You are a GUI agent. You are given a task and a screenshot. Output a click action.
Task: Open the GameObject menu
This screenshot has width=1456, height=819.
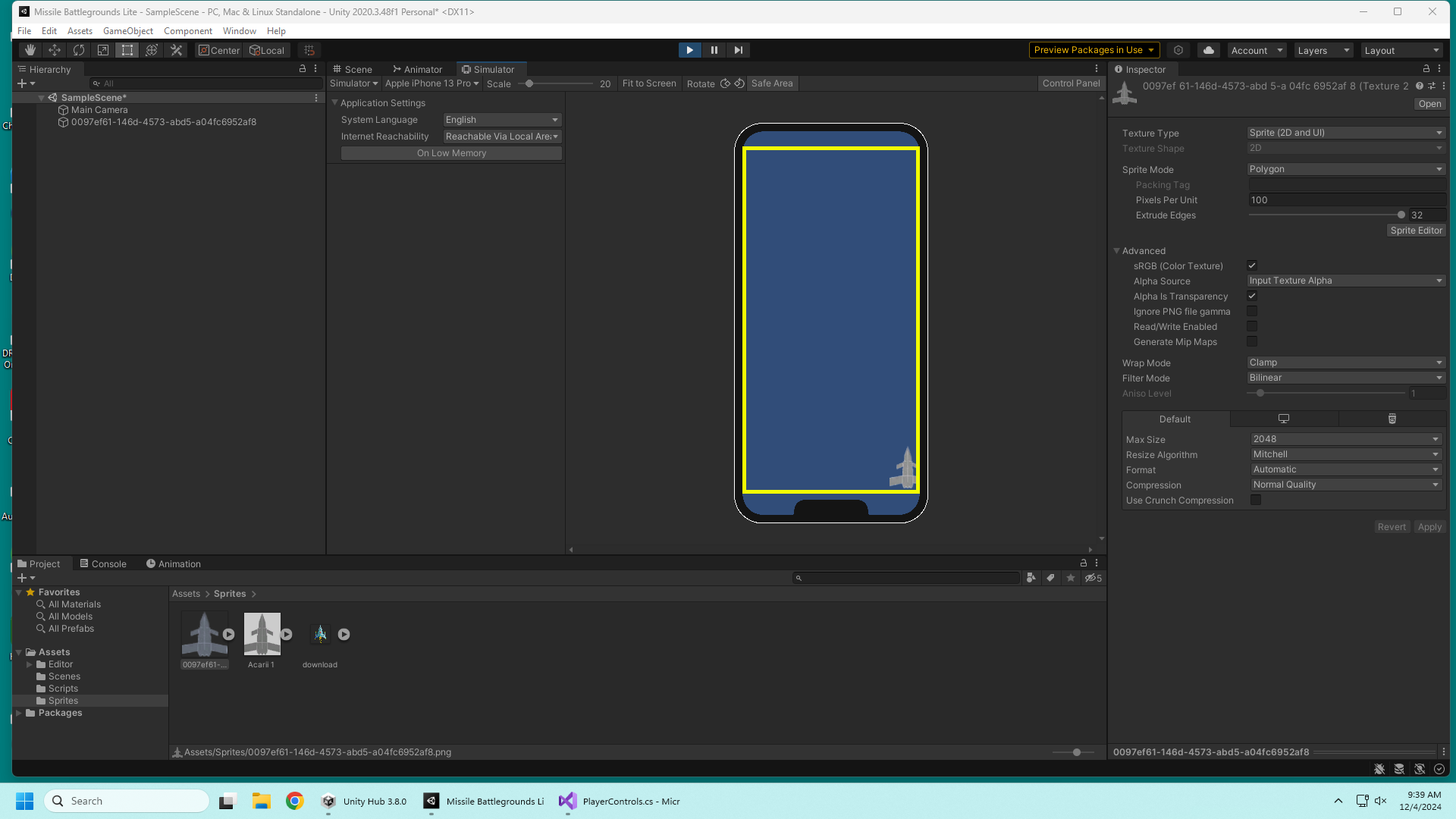pyautogui.click(x=127, y=31)
